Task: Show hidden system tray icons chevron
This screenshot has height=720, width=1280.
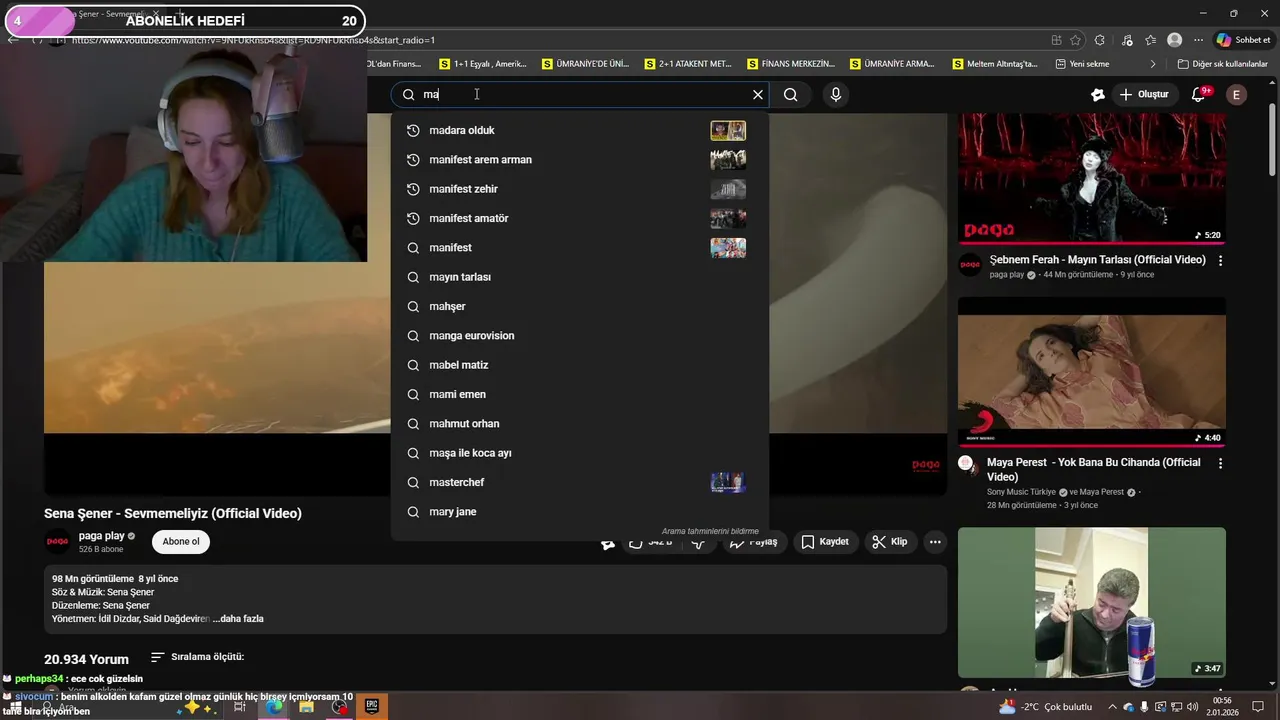Action: [x=1112, y=707]
